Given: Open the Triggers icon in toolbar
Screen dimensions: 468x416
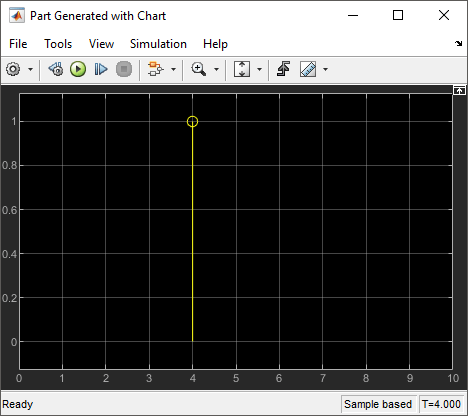Looking at the screenshot, I should 283,69.
